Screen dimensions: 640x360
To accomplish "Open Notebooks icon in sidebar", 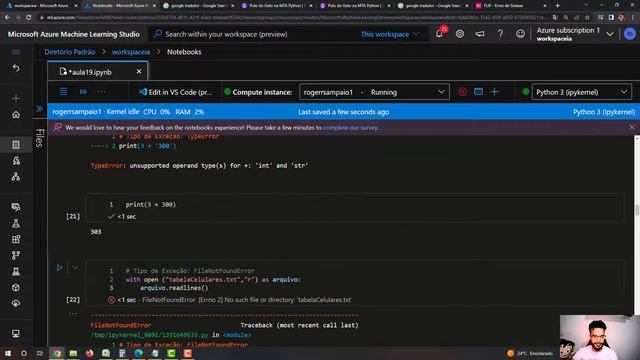I will pyautogui.click(x=16, y=144).
